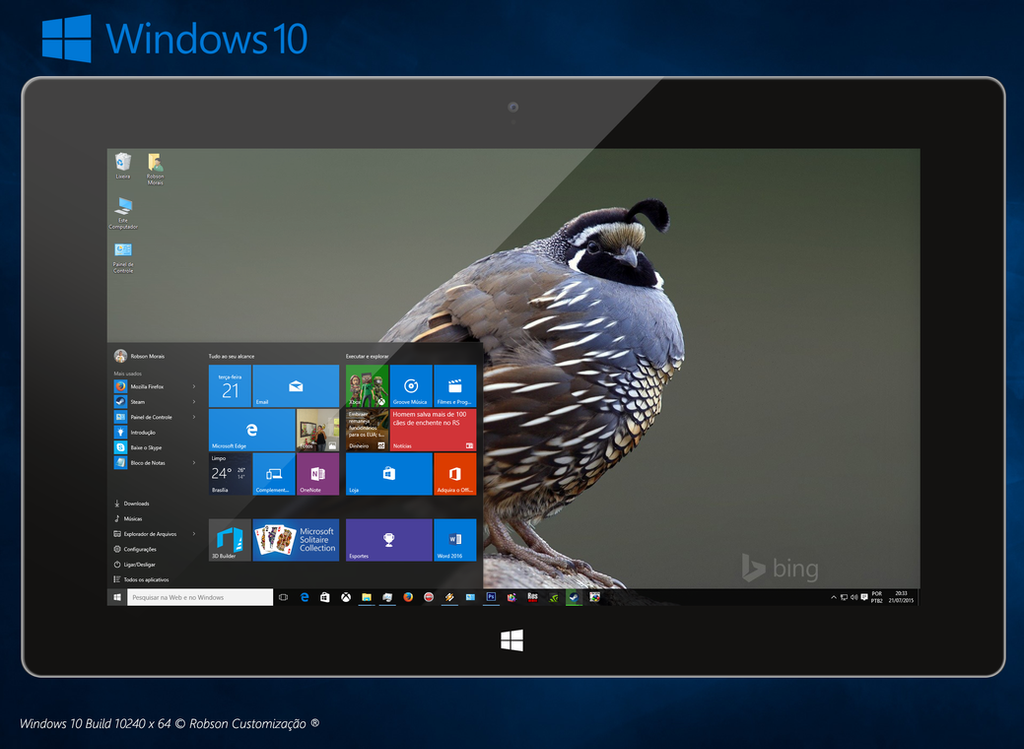
Task: Expand Explorador de Arquivos jump list arrow
Action: [x=194, y=534]
